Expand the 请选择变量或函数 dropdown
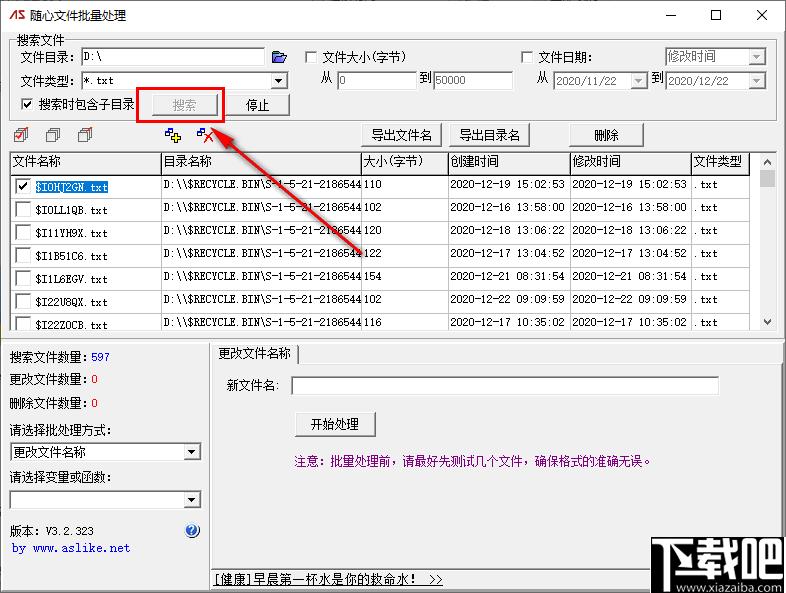Screen dimensions: 786x593 point(191,500)
